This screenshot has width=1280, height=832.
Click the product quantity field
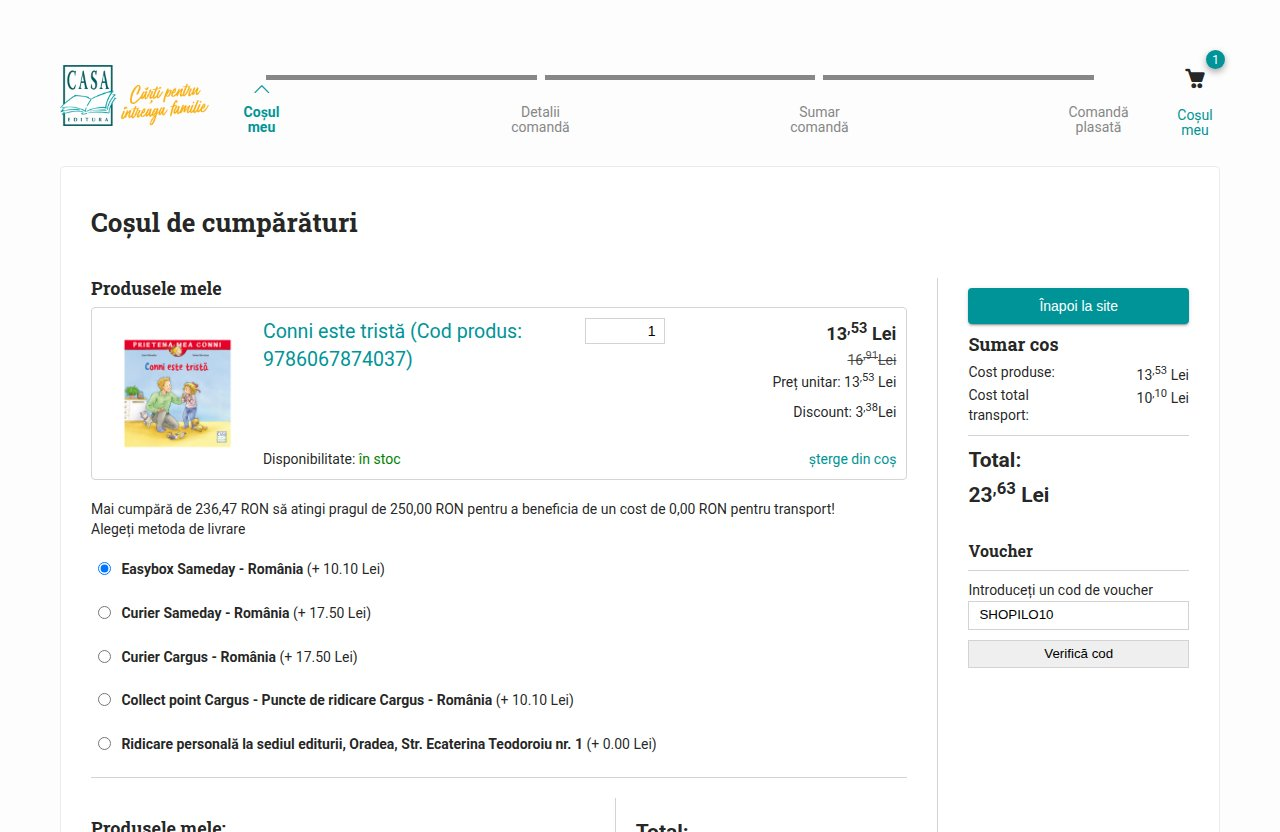625,331
